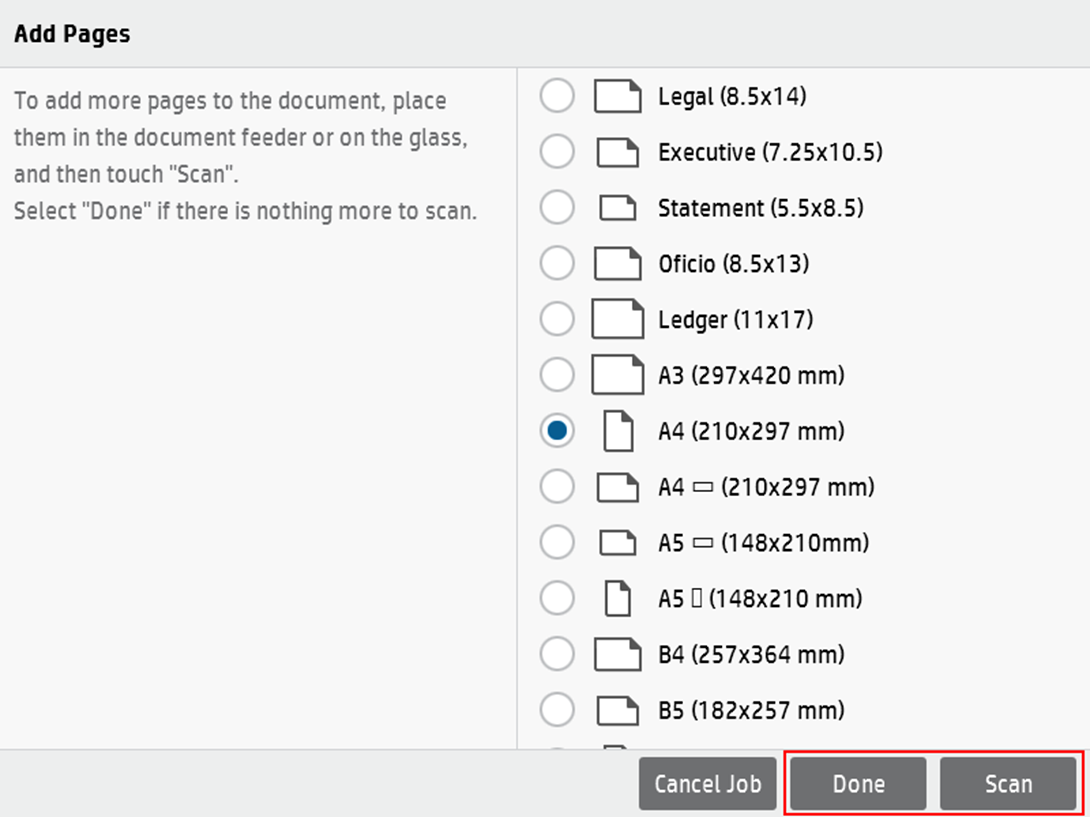The height and width of the screenshot is (817, 1090).
Task: Click the Statement paper page icon
Action: coord(617,209)
